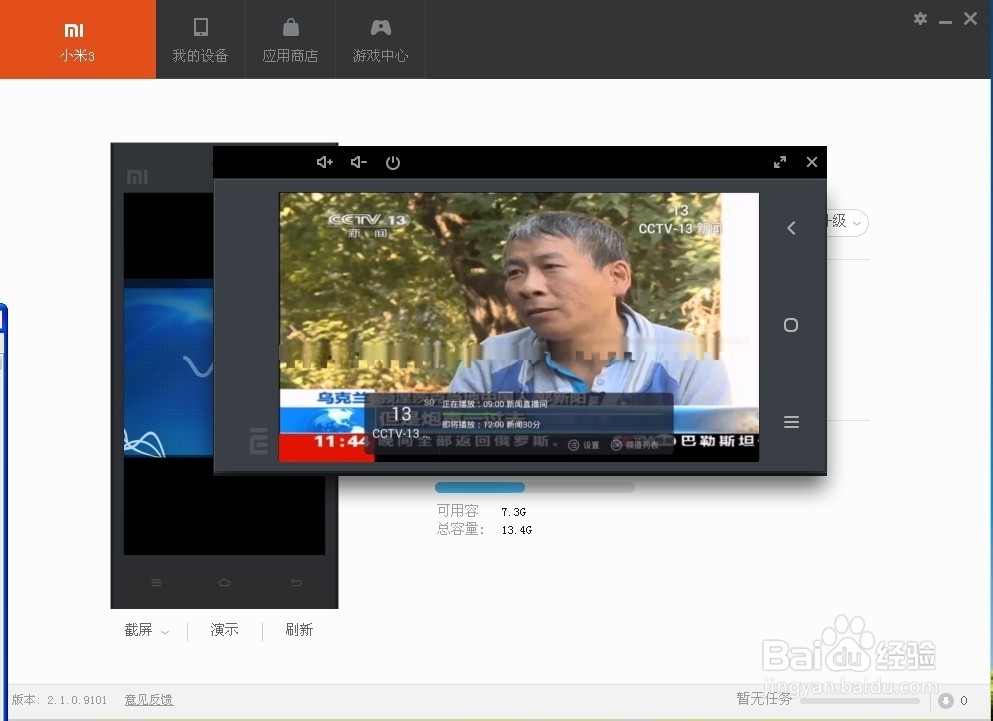This screenshot has height=721, width=993.
Task: Click the task progress bar in status bar
Action: (859, 701)
